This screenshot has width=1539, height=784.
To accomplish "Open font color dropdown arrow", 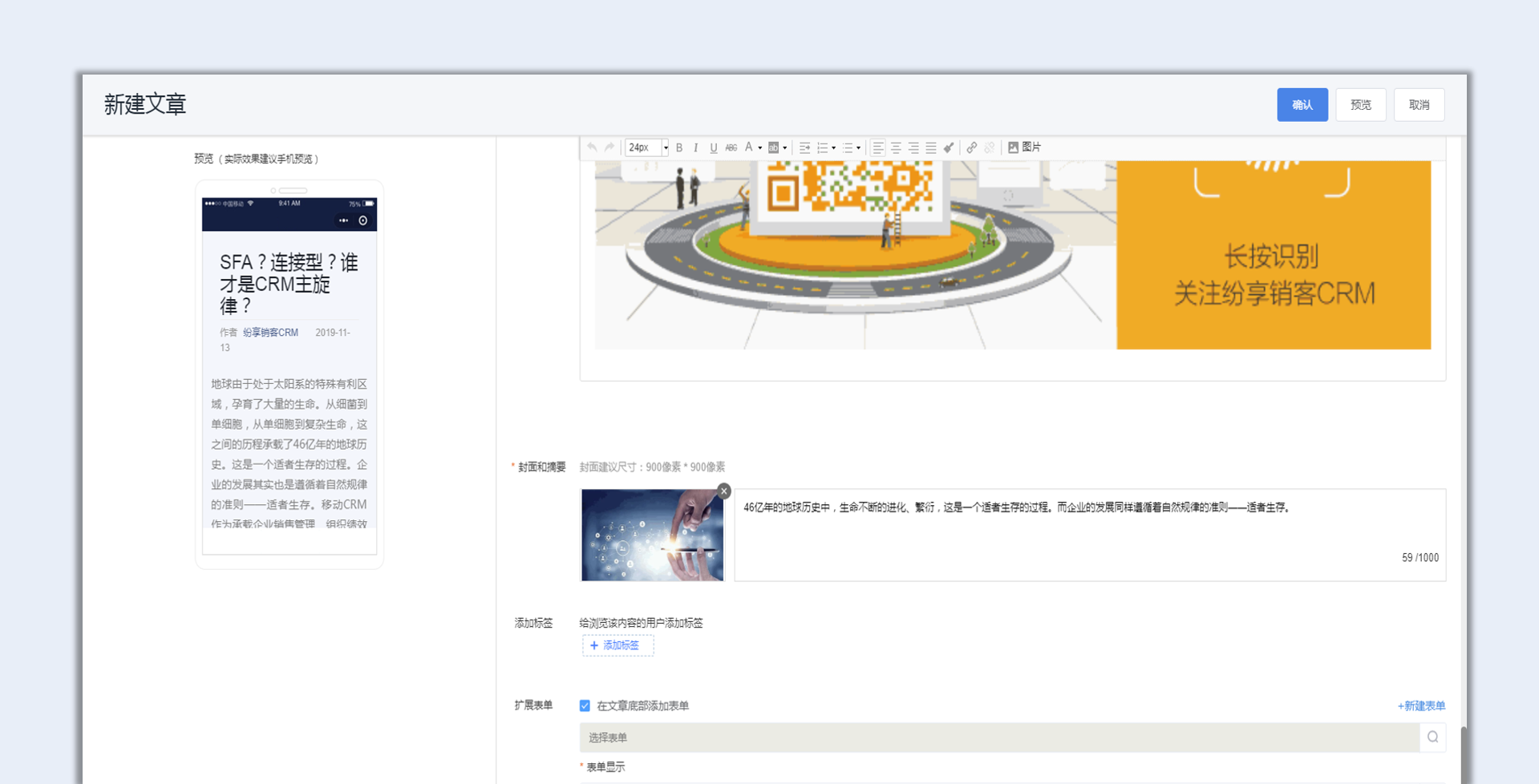I will 760,148.
